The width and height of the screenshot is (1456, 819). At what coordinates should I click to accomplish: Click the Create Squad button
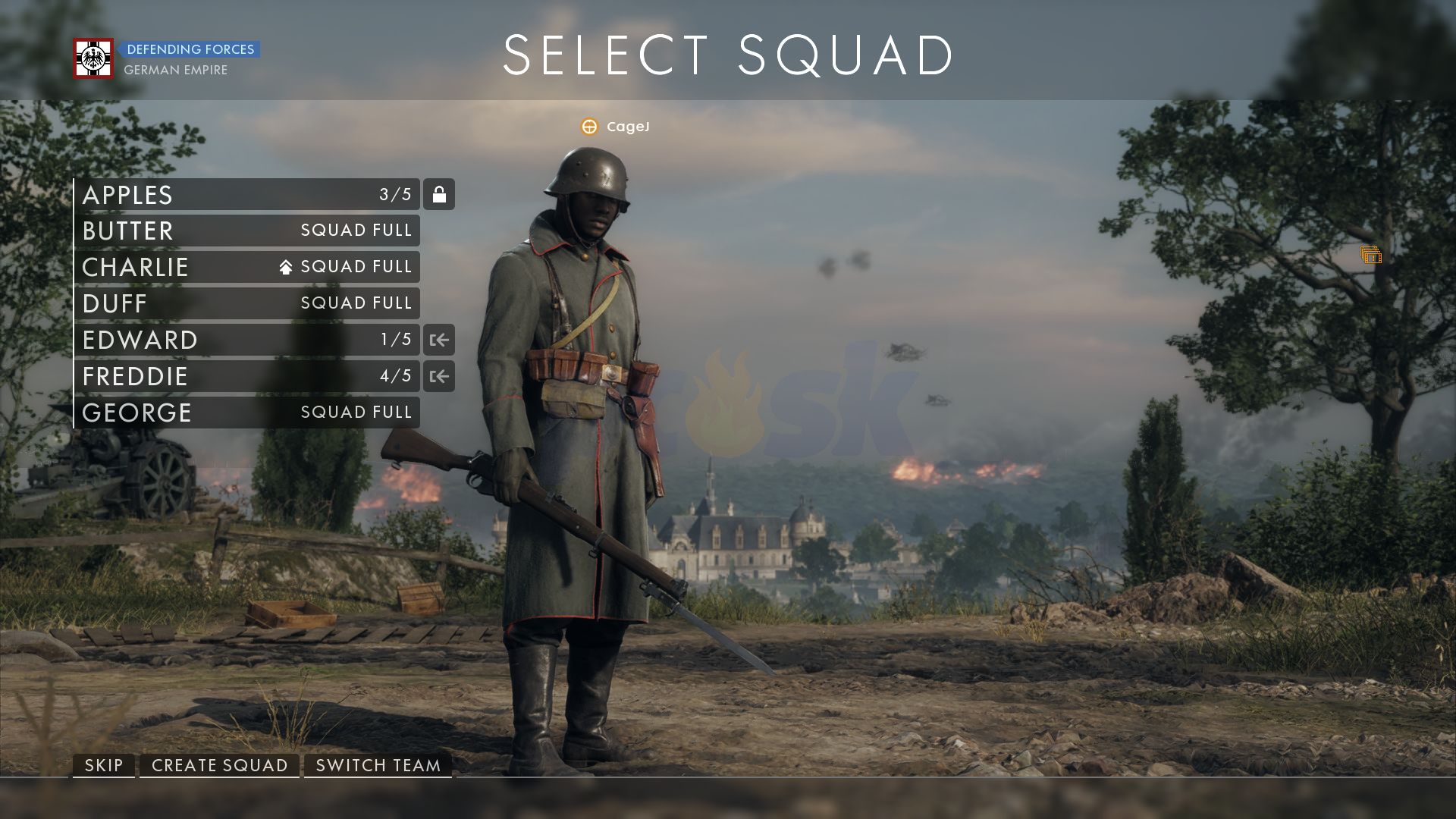coord(220,765)
